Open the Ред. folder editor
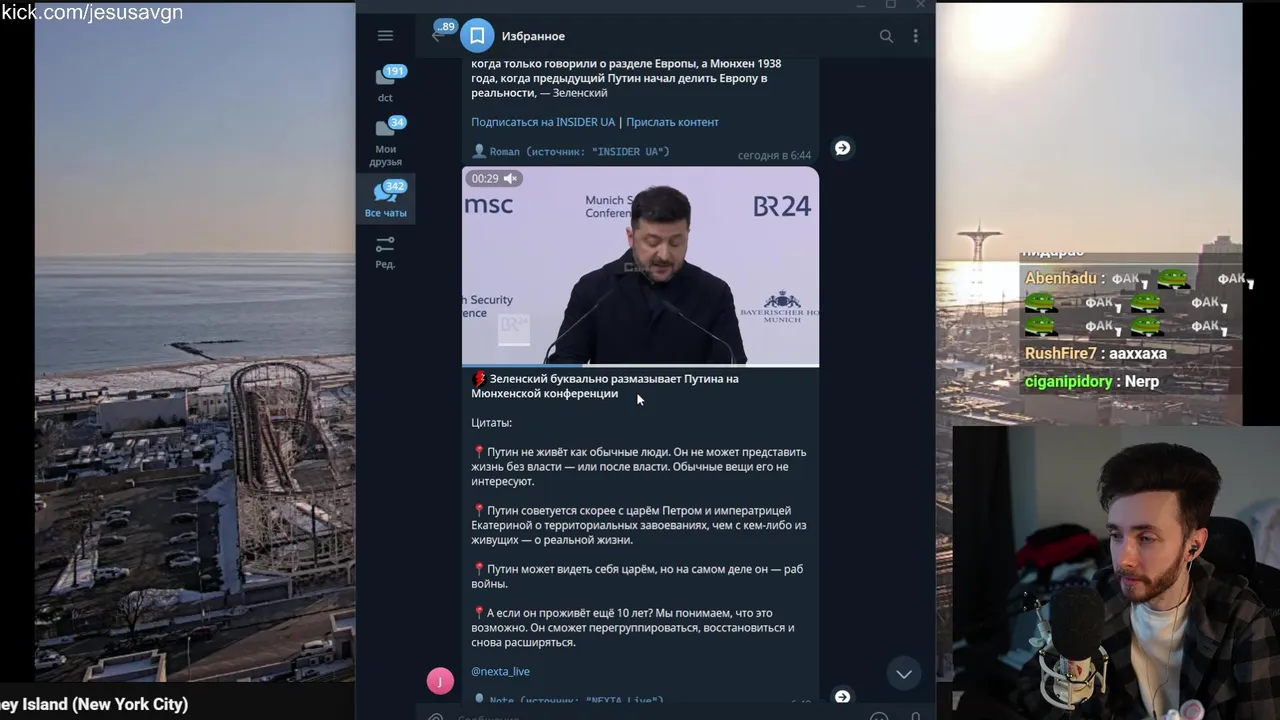 pos(385,252)
